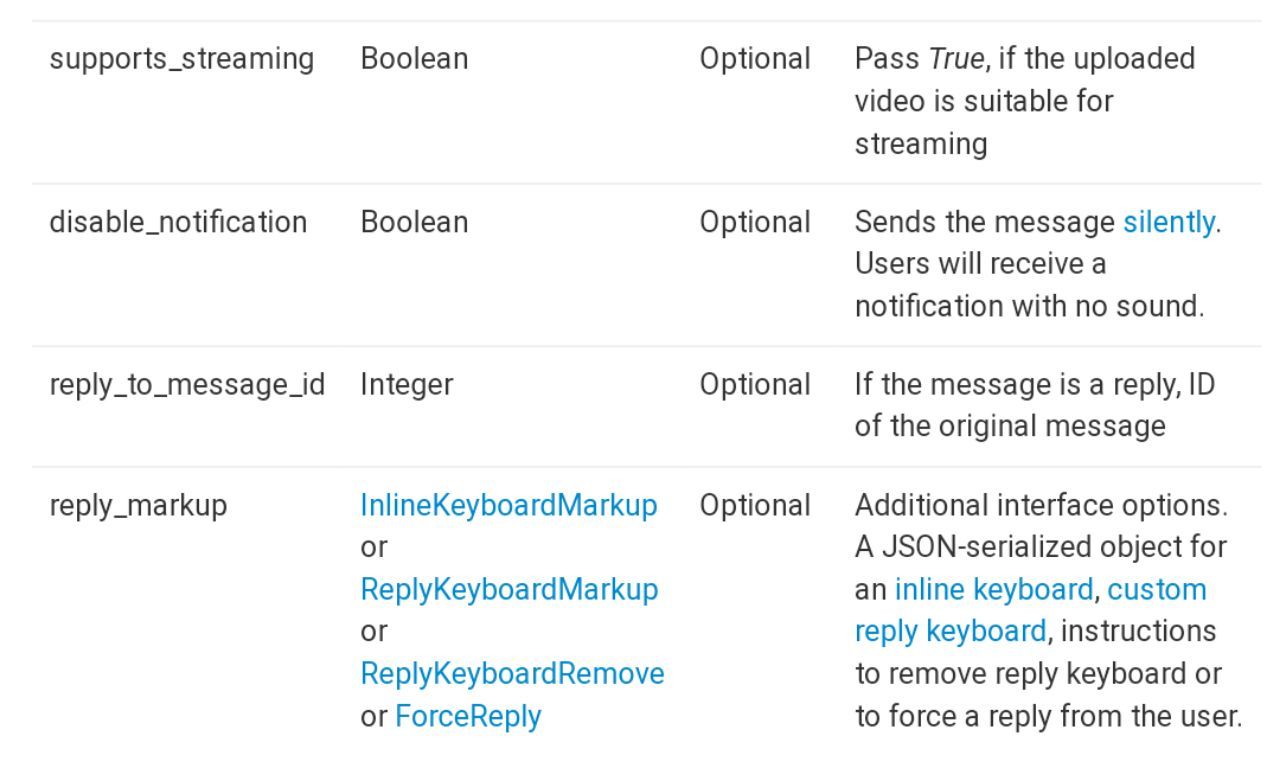The height and width of the screenshot is (758, 1280).
Task: Open the 'silently' link
Action: (1169, 222)
